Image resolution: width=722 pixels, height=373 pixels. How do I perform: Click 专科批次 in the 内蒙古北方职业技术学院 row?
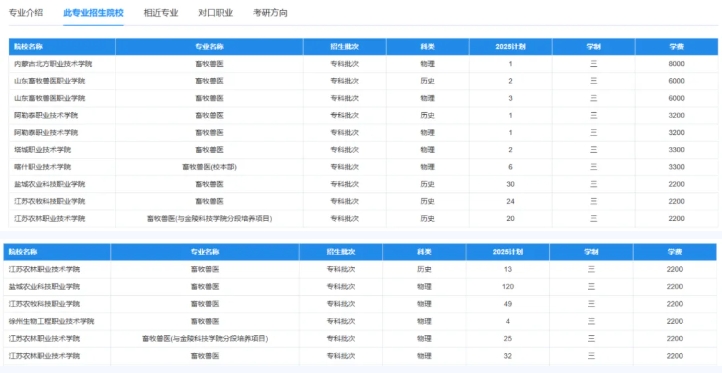[x=344, y=64]
